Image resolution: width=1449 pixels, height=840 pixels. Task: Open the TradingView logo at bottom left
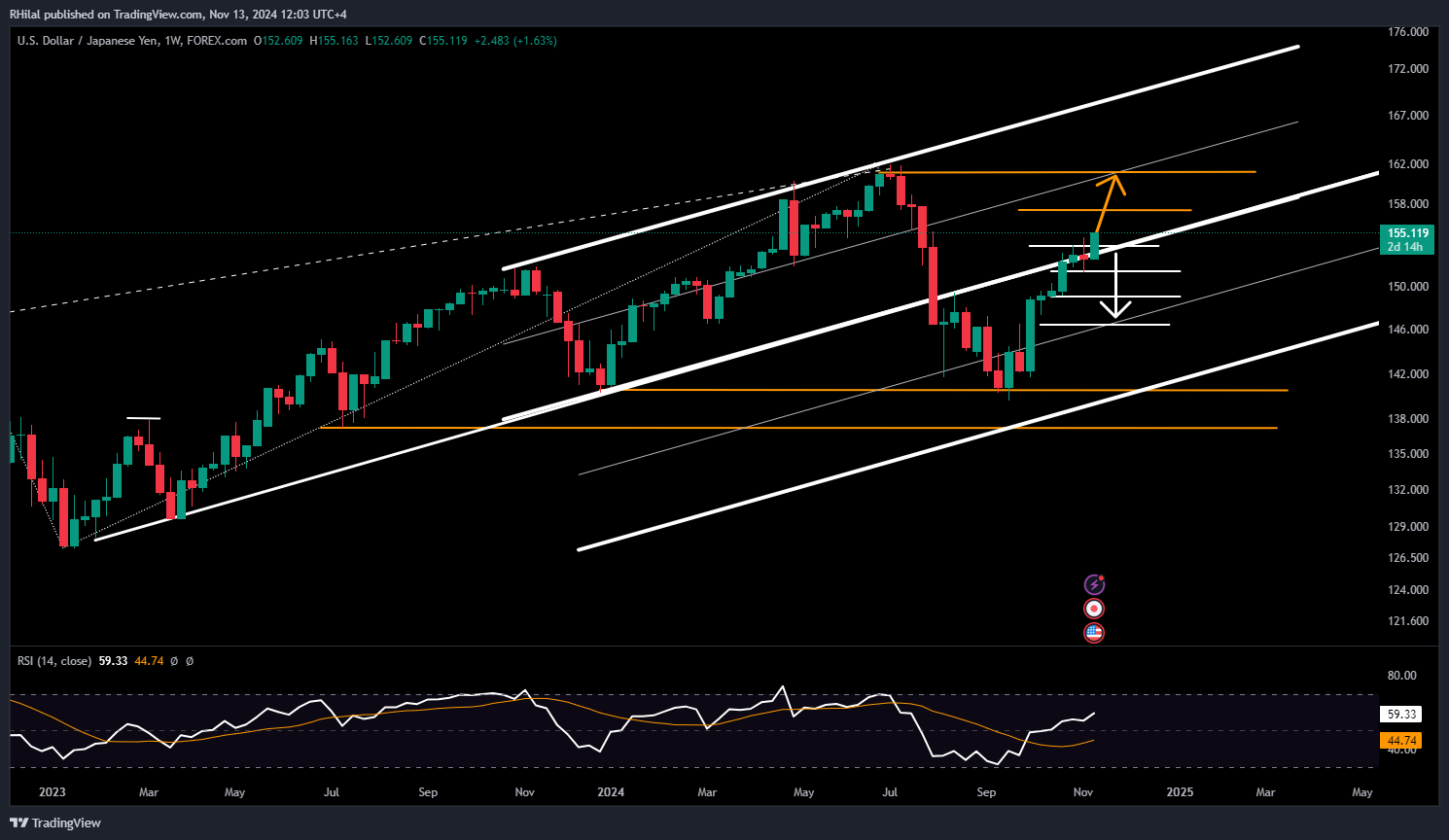55,822
